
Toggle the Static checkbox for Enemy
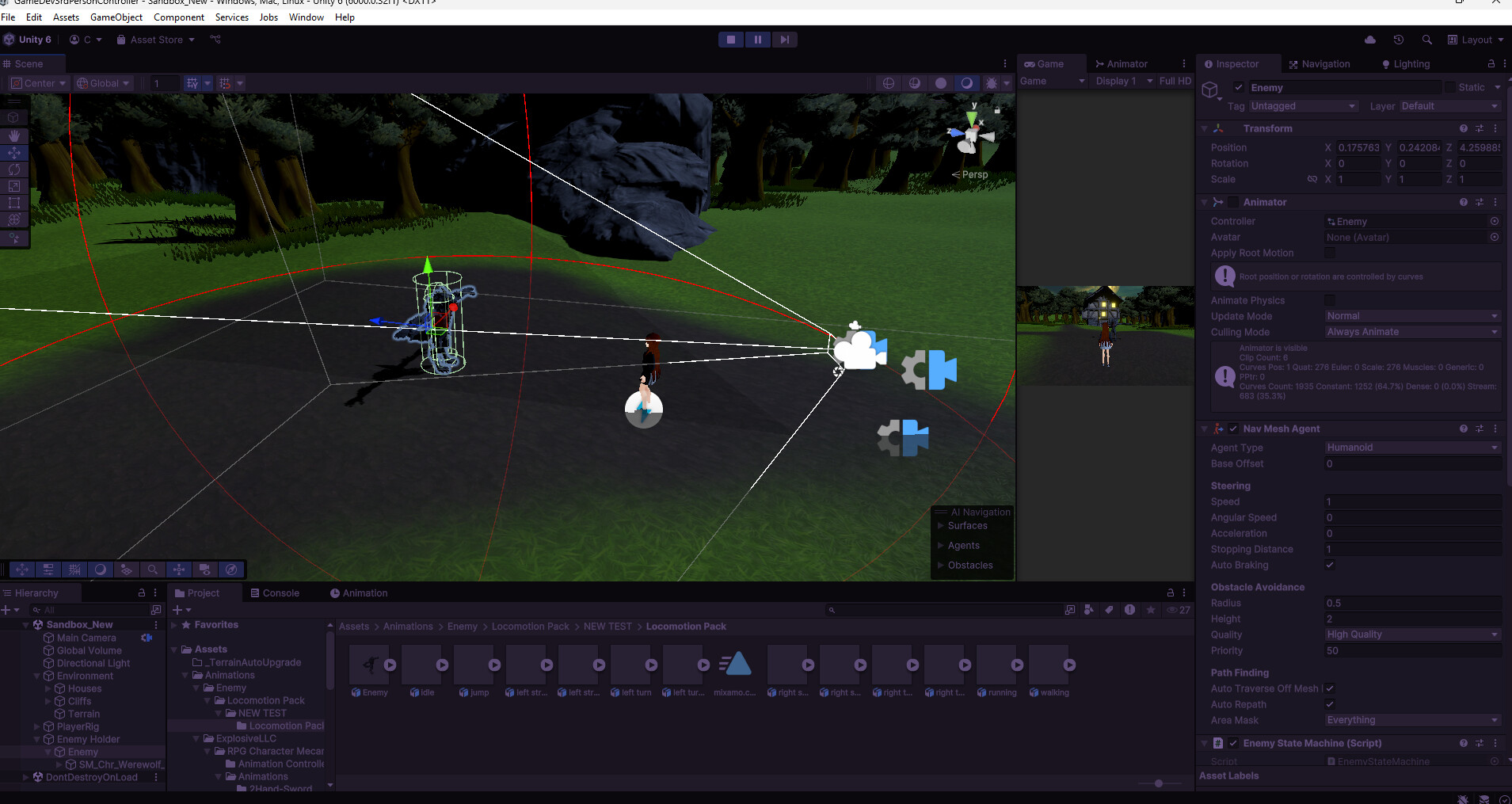(1452, 87)
